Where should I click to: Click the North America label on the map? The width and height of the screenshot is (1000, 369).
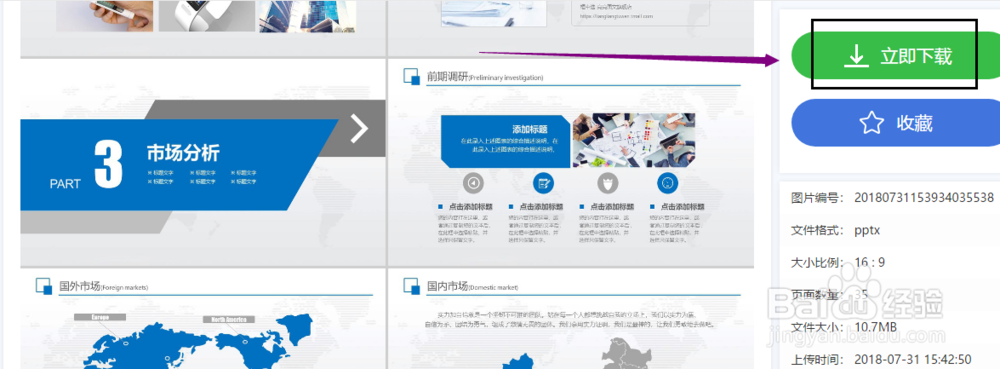[x=229, y=319]
